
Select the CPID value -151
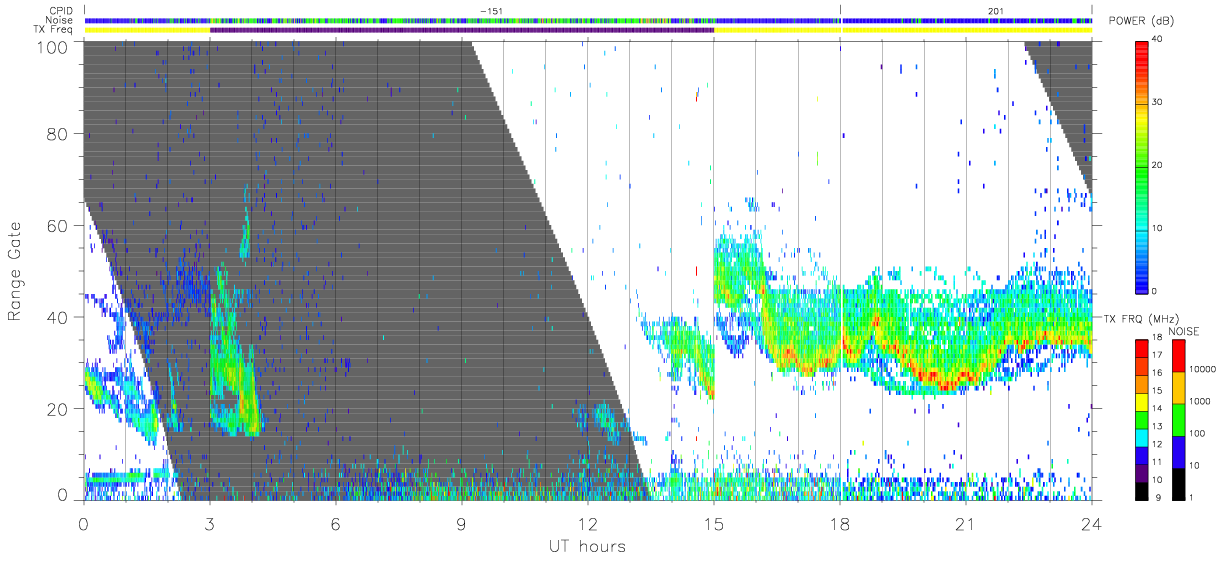pos(491,11)
